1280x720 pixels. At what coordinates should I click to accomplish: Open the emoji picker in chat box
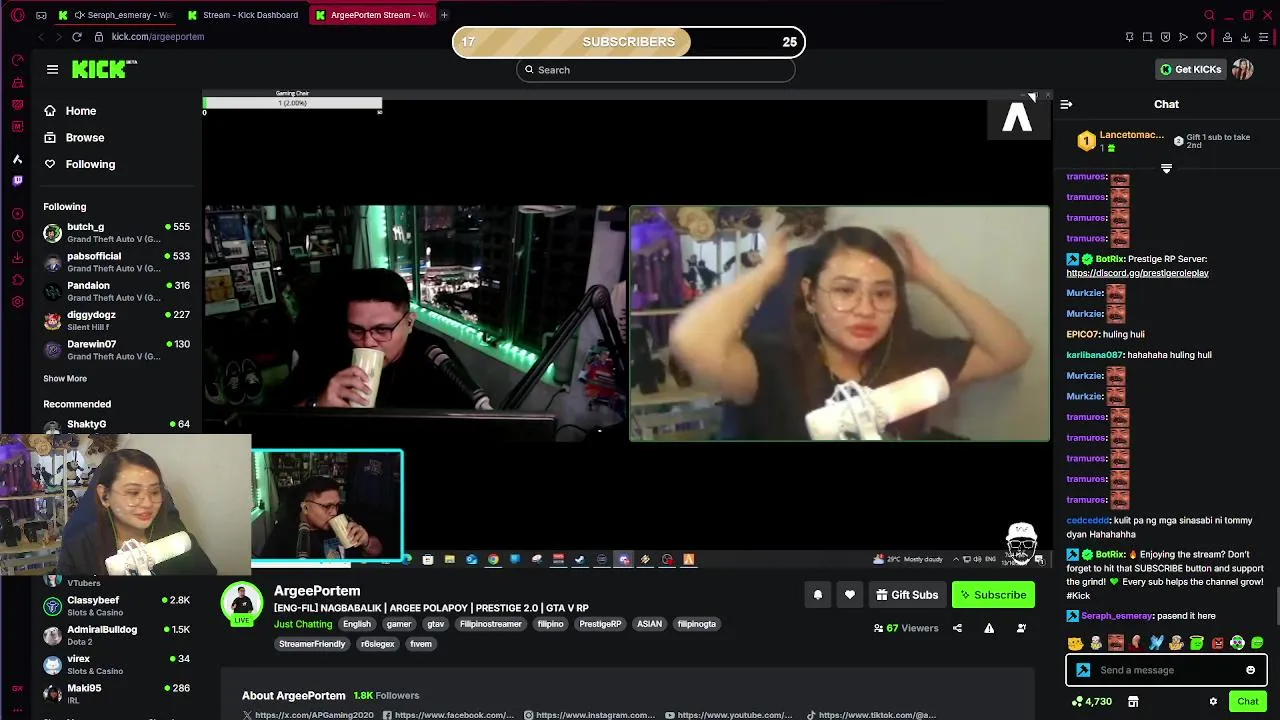coord(1250,670)
